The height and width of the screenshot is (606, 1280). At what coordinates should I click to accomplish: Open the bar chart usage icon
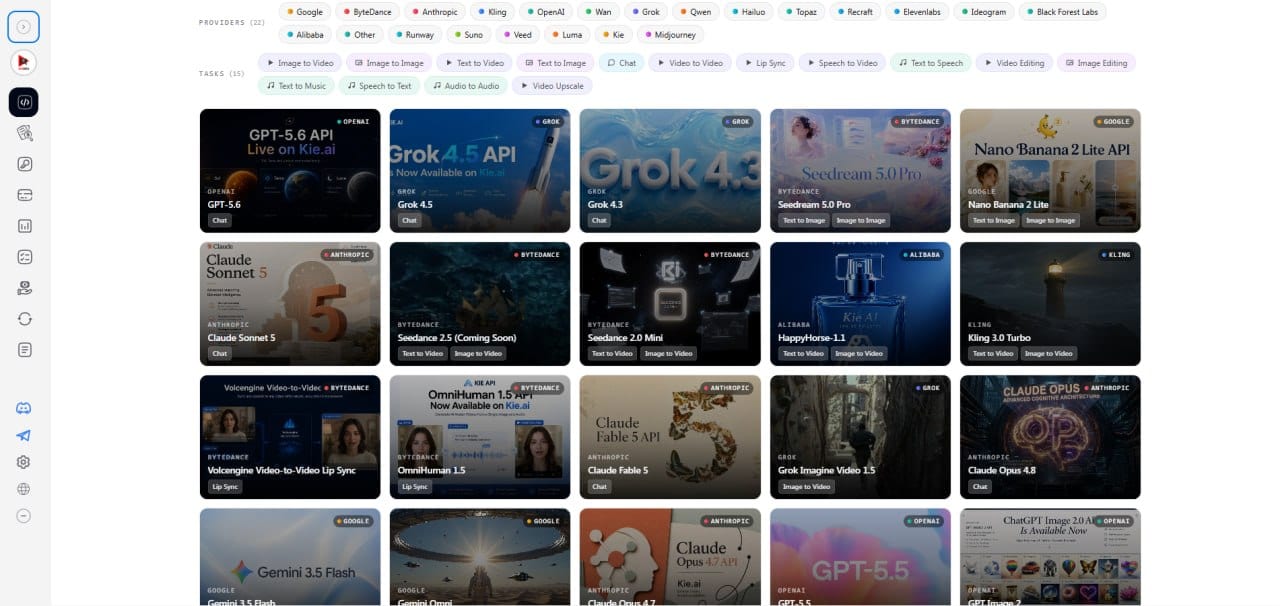[x=24, y=226]
